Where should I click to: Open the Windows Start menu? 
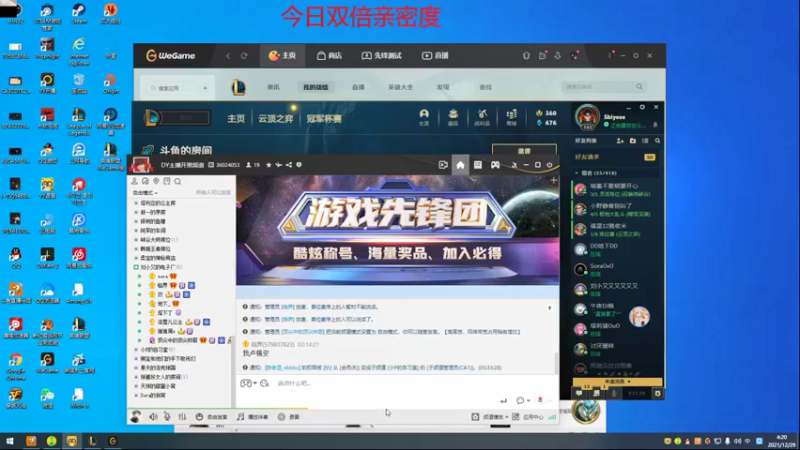coord(10,441)
